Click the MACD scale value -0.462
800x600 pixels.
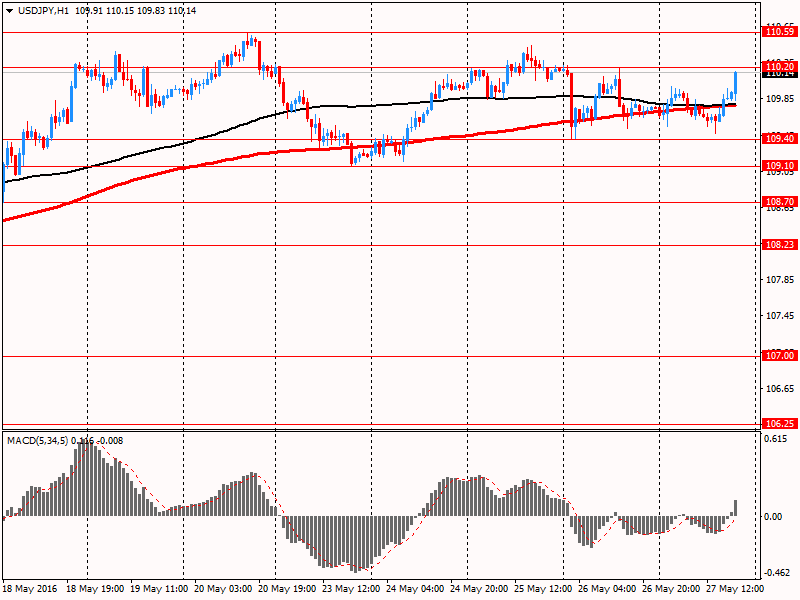(776, 573)
